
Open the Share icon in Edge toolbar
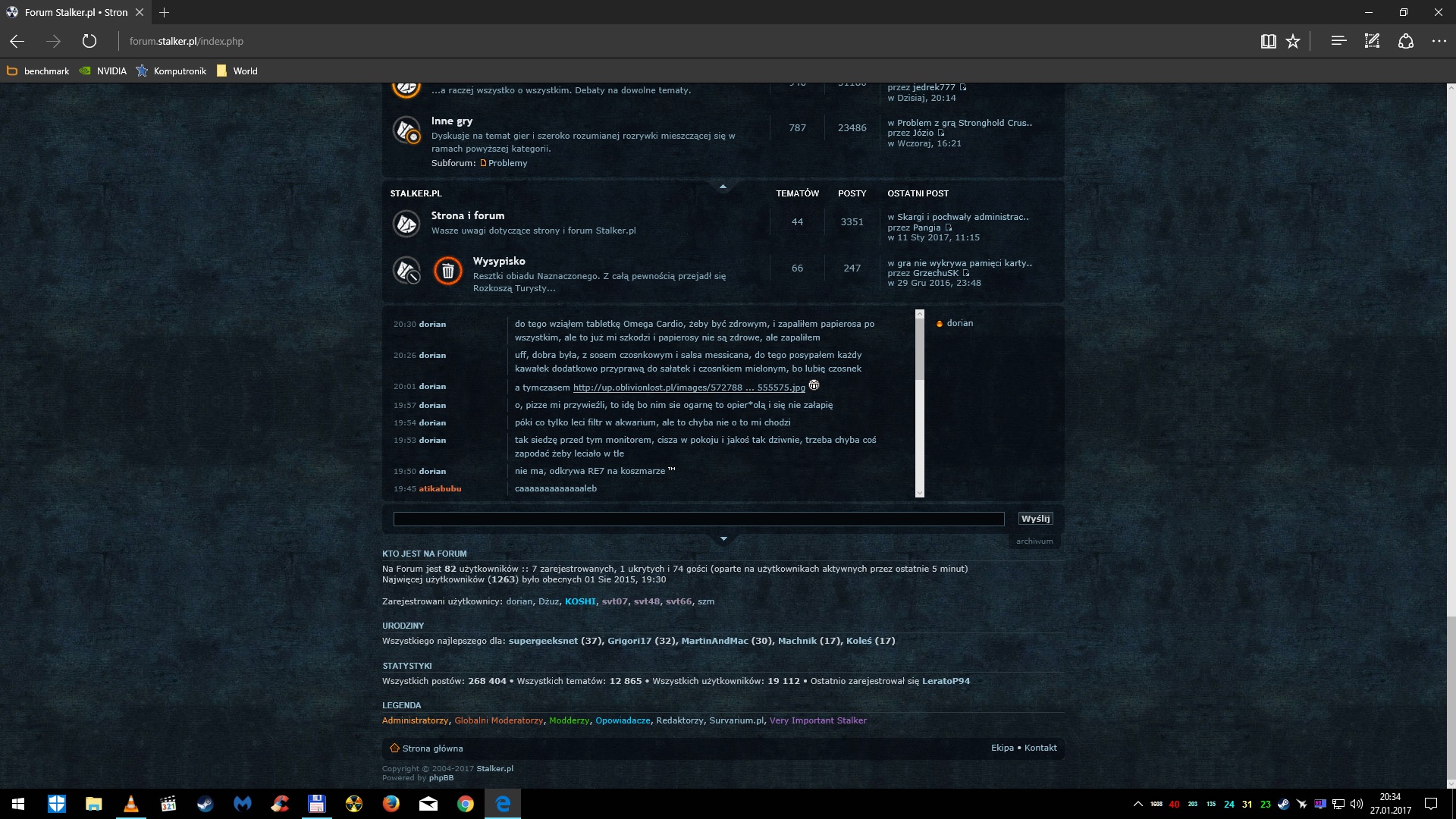click(1406, 41)
